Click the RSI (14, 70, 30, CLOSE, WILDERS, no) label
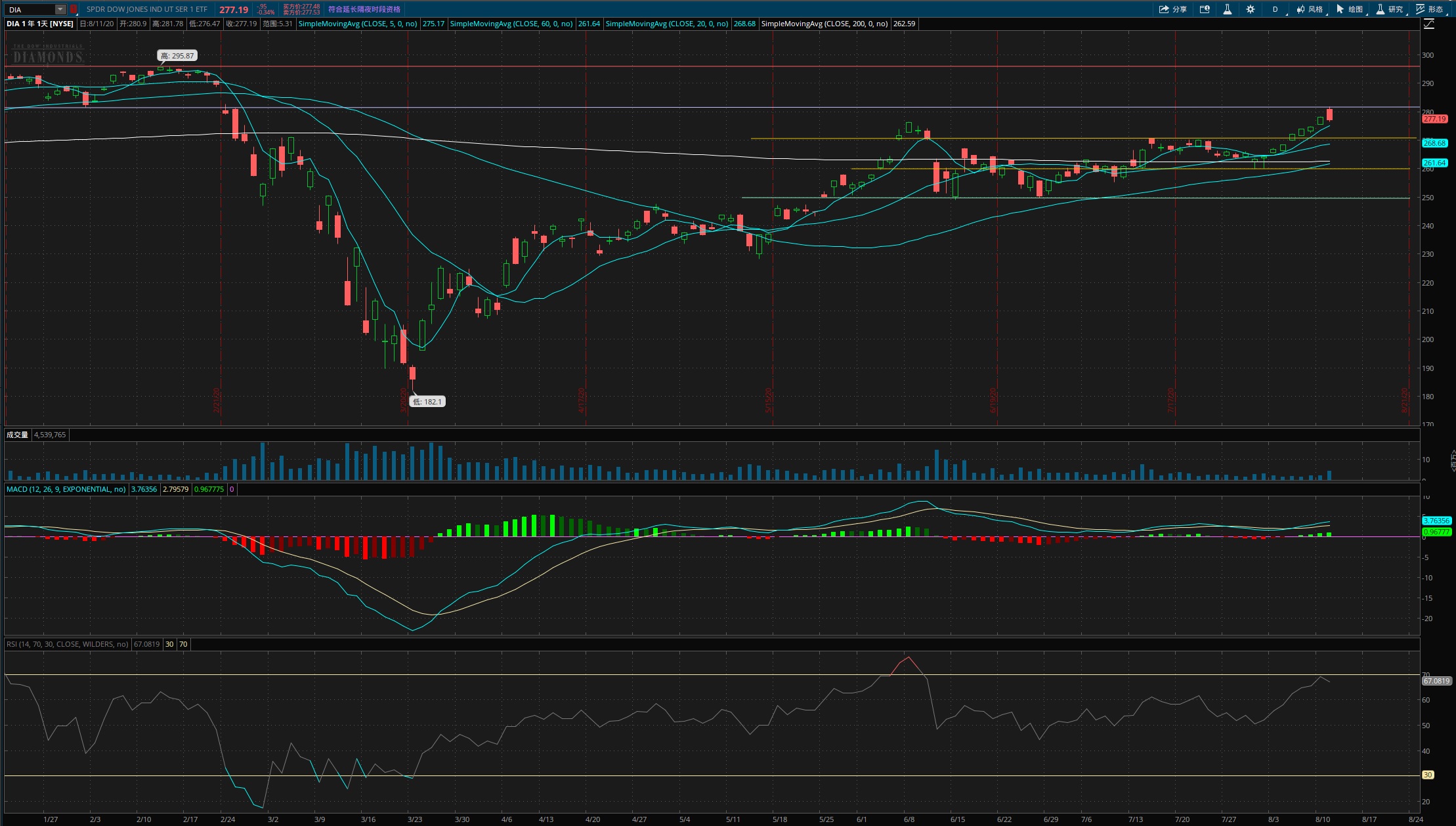 click(x=68, y=644)
